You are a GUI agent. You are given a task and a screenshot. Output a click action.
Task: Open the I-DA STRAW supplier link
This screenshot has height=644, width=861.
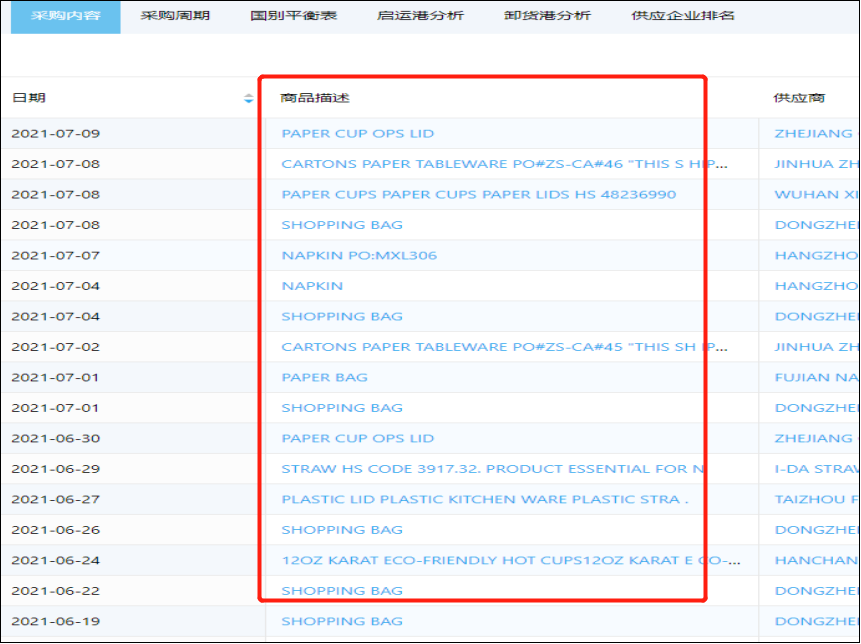tap(817, 469)
